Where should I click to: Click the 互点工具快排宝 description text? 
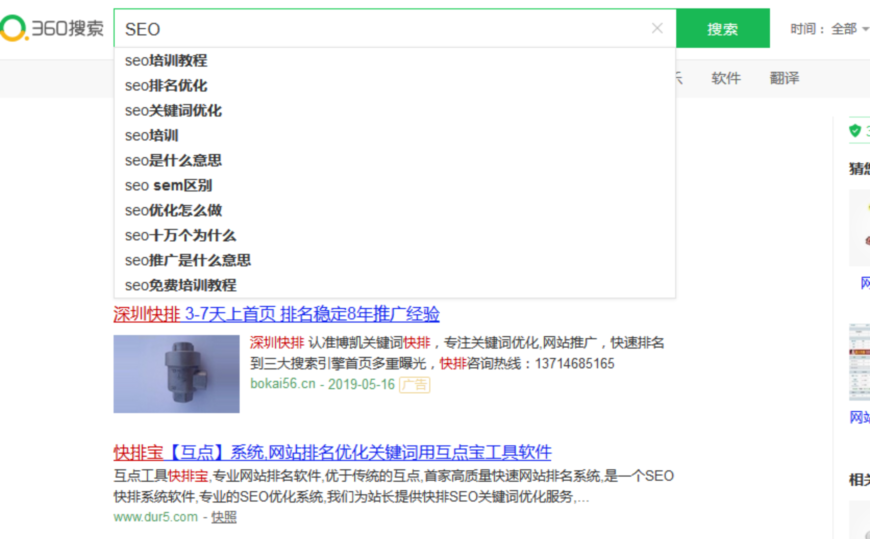pos(393,486)
